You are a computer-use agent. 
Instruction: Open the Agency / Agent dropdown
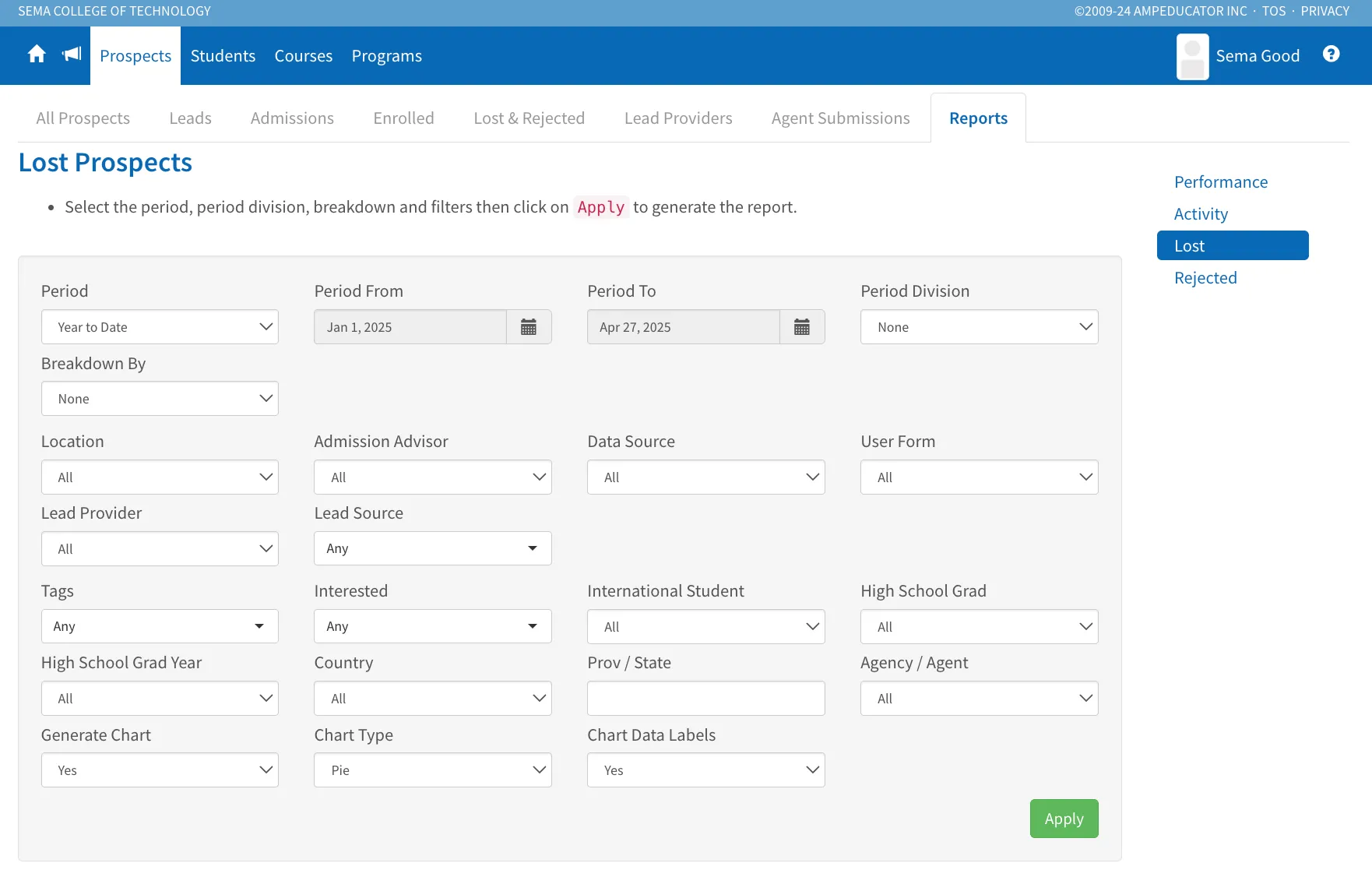click(x=980, y=699)
